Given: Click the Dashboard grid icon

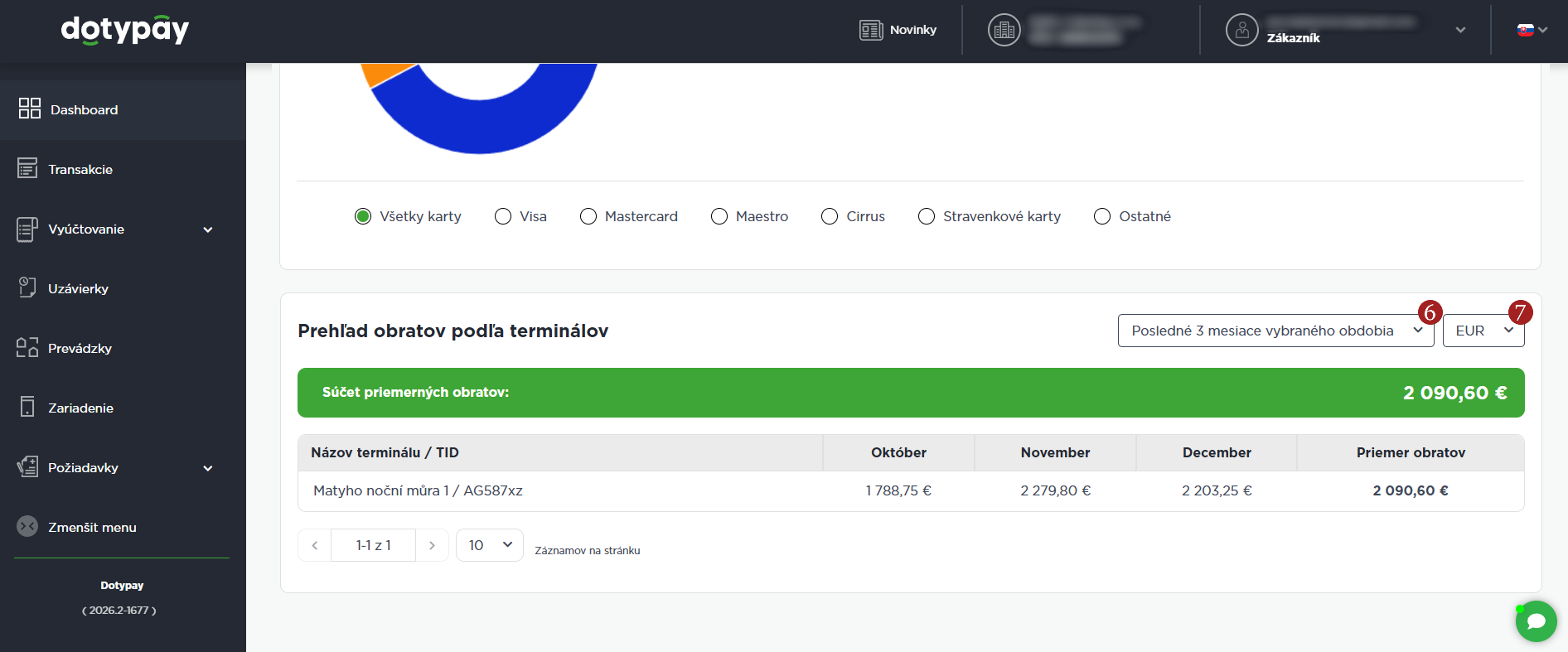Looking at the screenshot, I should [30, 109].
